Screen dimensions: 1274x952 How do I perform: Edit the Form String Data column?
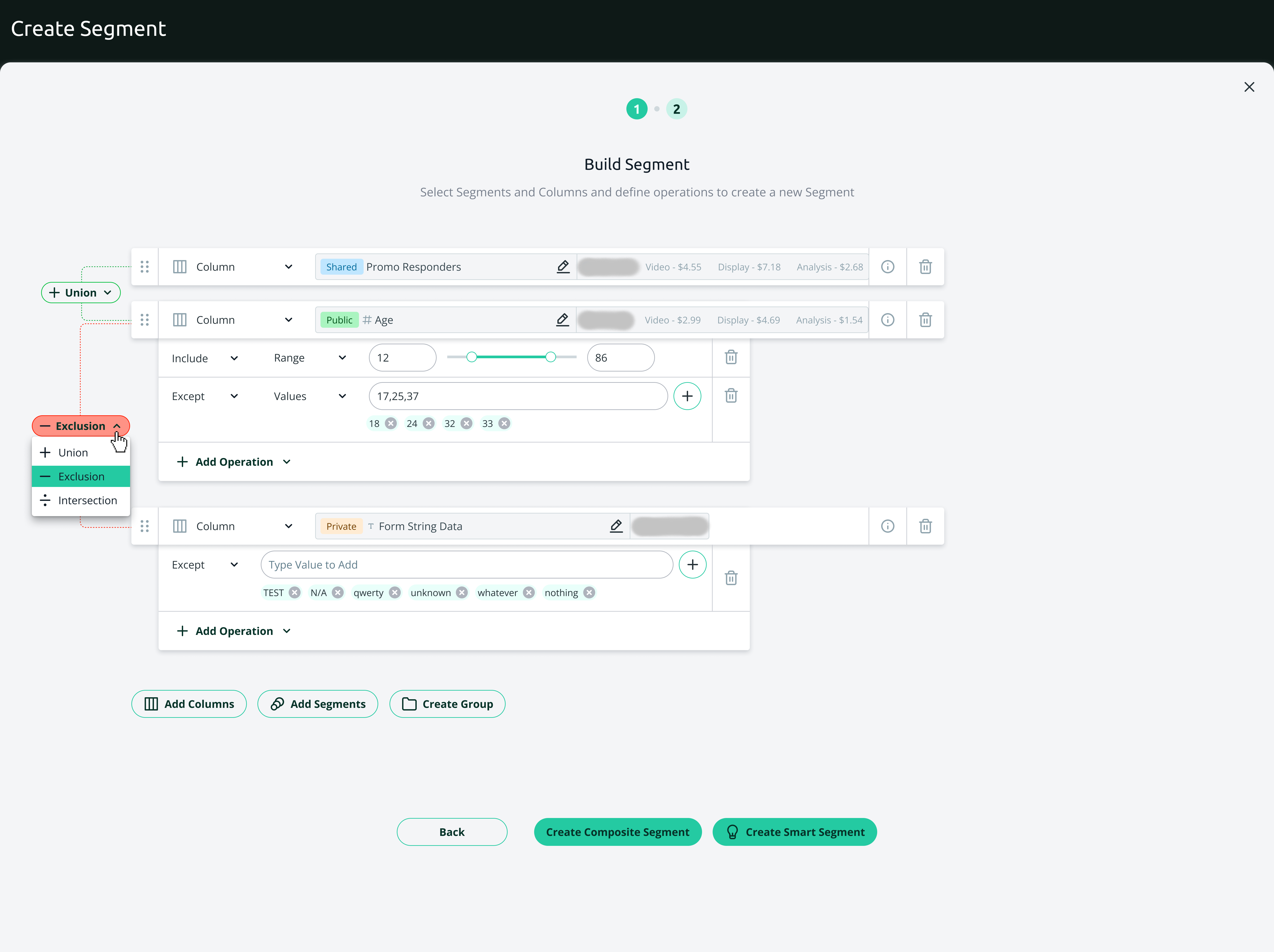(x=616, y=526)
